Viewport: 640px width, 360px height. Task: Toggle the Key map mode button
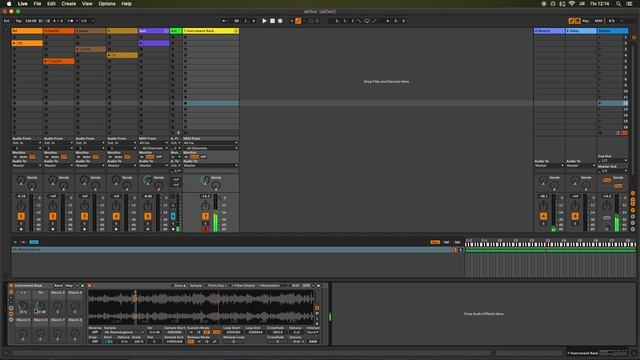586,21
